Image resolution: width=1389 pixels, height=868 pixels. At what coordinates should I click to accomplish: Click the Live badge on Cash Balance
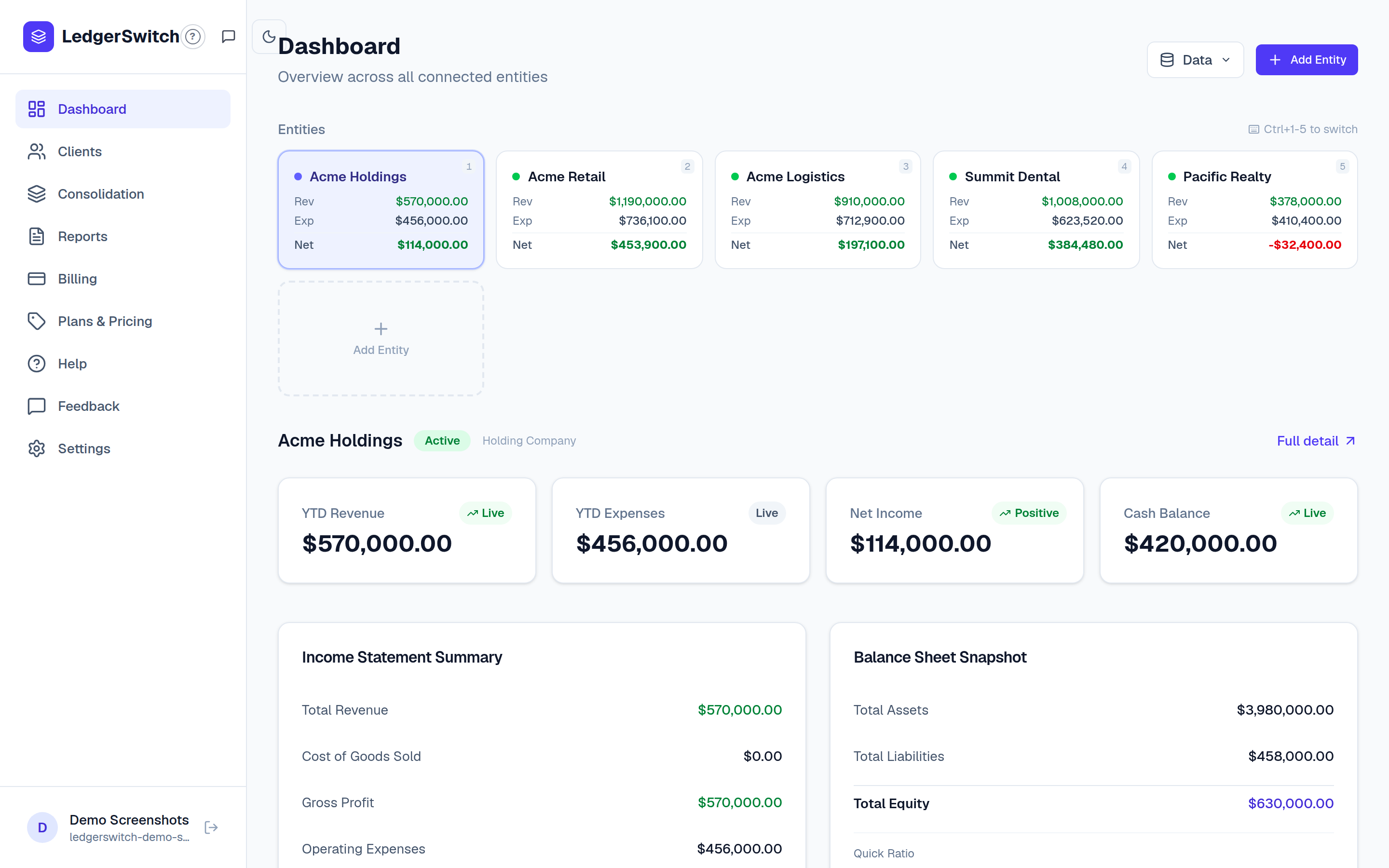[1307, 513]
